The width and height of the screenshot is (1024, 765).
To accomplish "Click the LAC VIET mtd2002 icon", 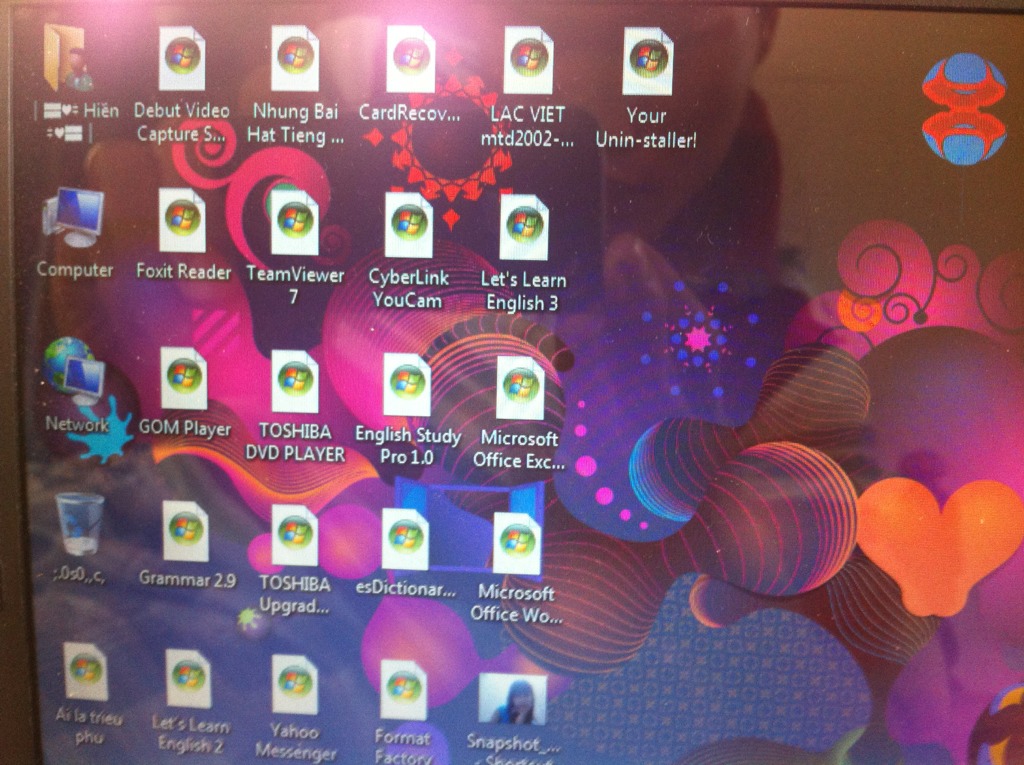I will coord(528,60).
